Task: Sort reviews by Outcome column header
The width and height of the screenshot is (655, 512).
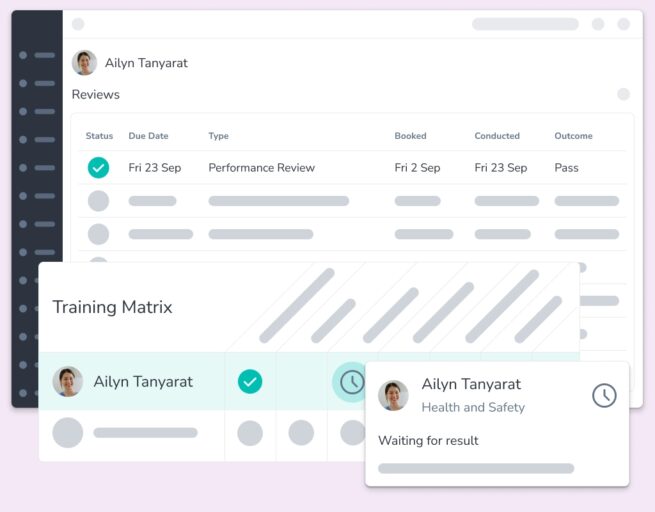Action: [573, 136]
